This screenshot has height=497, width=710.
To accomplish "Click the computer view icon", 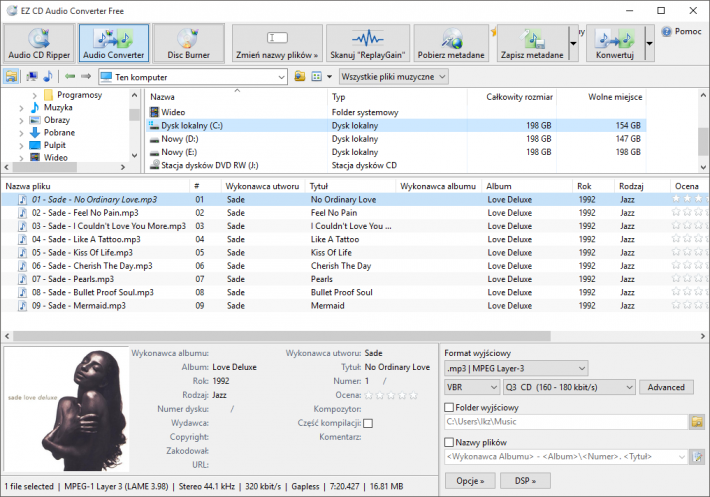I will click(32, 76).
